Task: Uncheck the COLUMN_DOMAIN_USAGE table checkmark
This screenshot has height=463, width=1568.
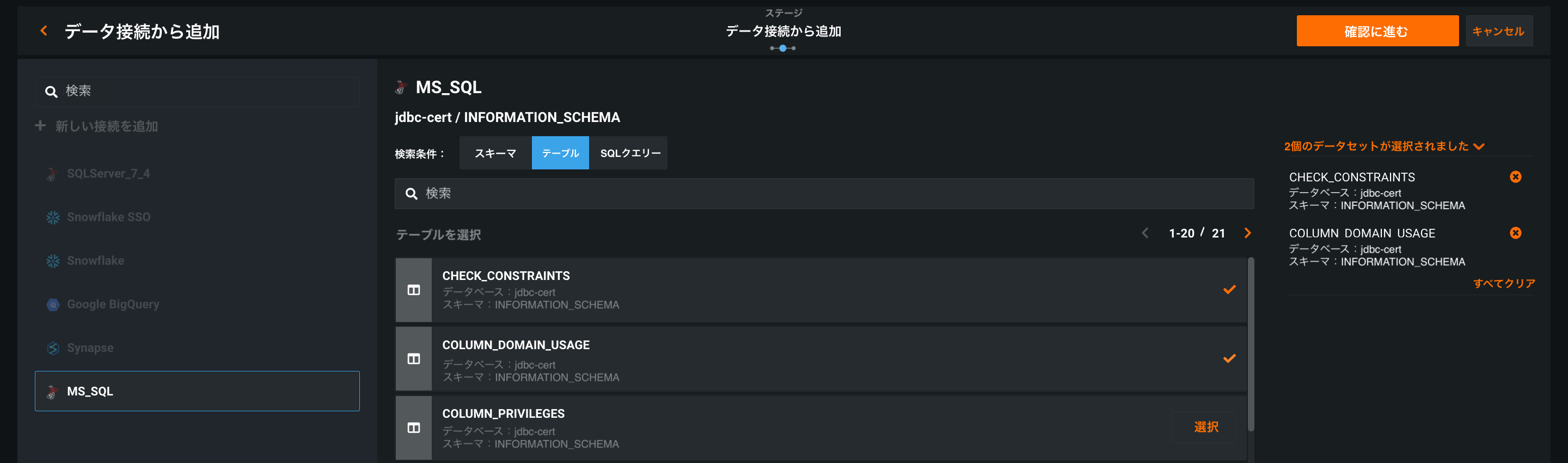Action: (1229, 358)
